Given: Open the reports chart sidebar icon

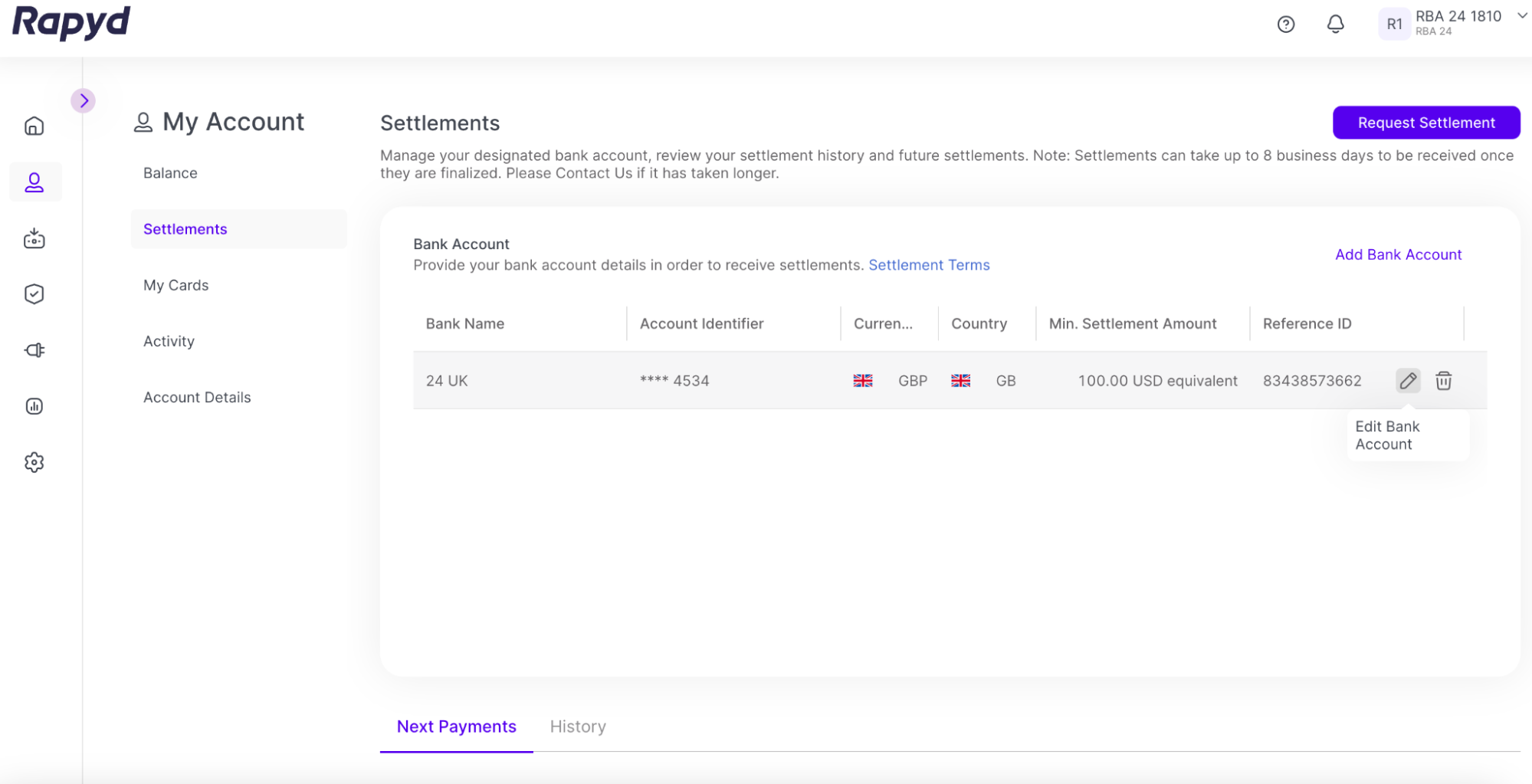Looking at the screenshot, I should 34,406.
